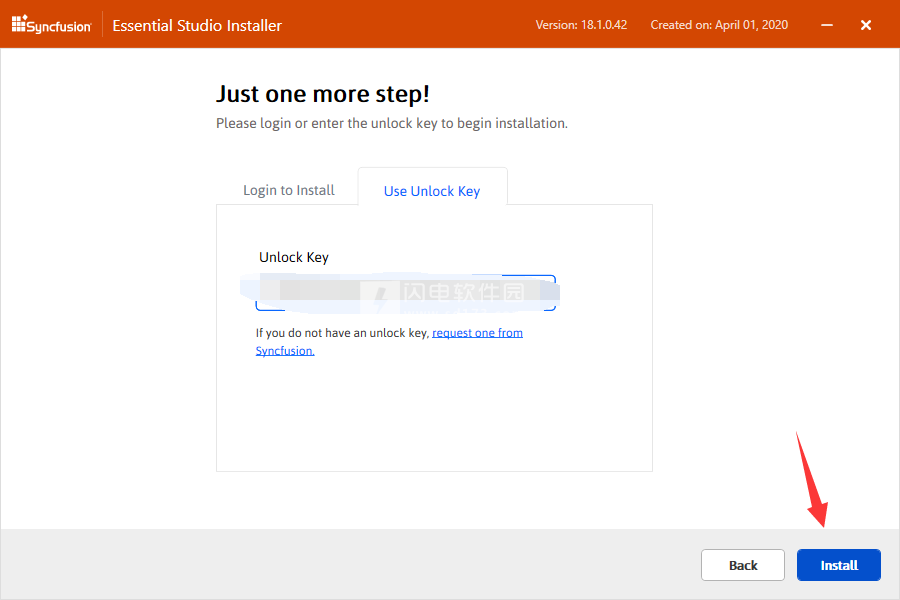Minimize the installer window
Viewport: 900px width, 600px height.
point(827,25)
